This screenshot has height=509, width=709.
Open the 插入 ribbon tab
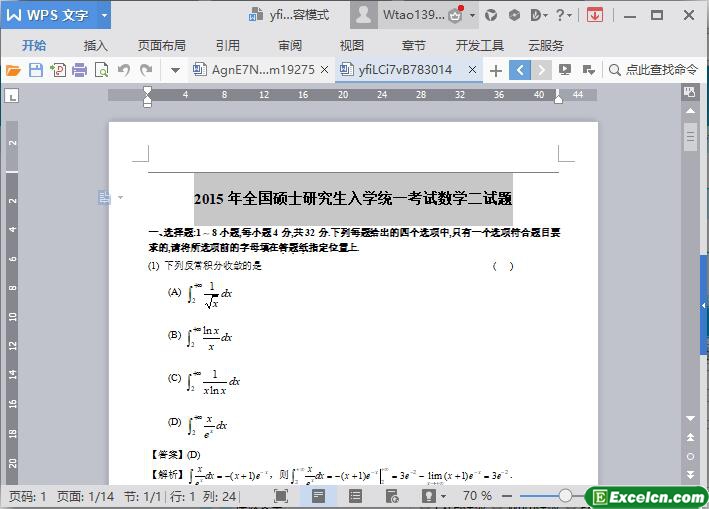[x=95, y=45]
